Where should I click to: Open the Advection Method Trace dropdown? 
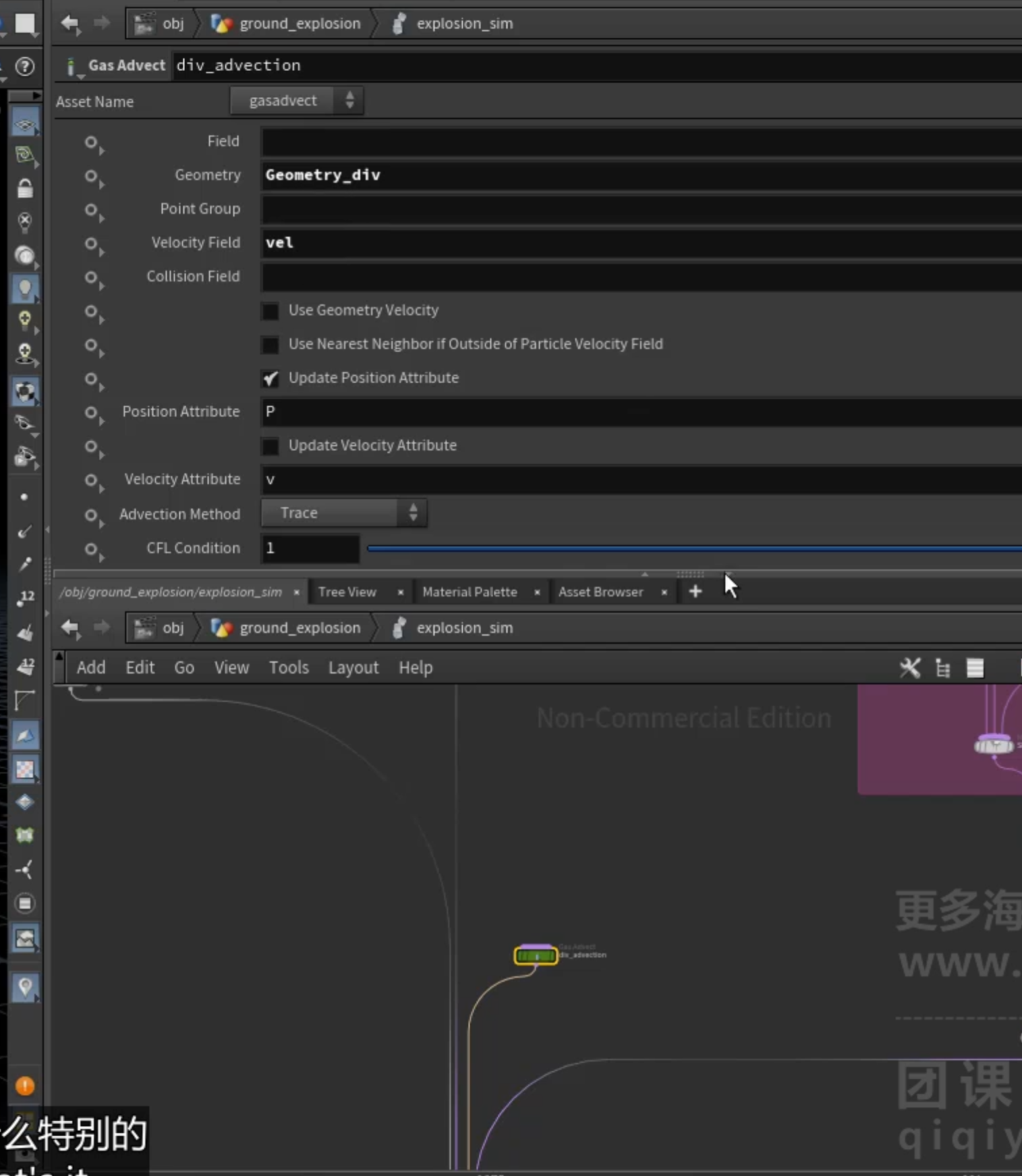tap(344, 513)
